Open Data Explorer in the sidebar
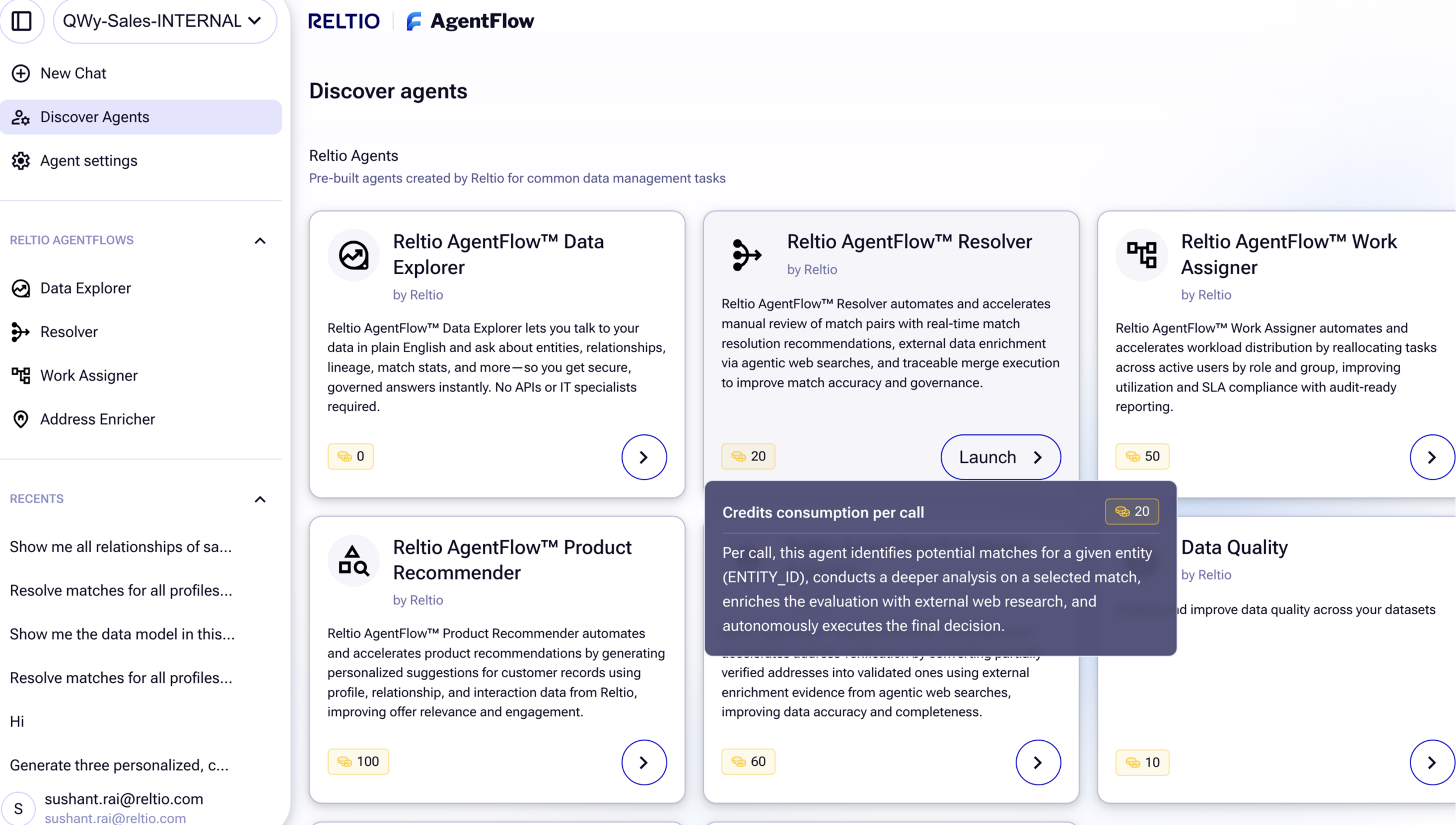The height and width of the screenshot is (825, 1456). coord(85,288)
